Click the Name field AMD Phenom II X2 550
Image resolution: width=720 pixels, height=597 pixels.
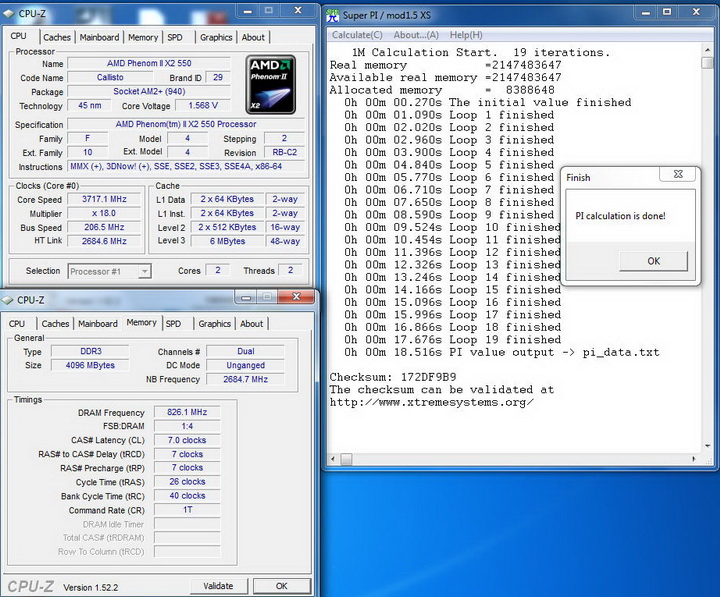click(149, 63)
